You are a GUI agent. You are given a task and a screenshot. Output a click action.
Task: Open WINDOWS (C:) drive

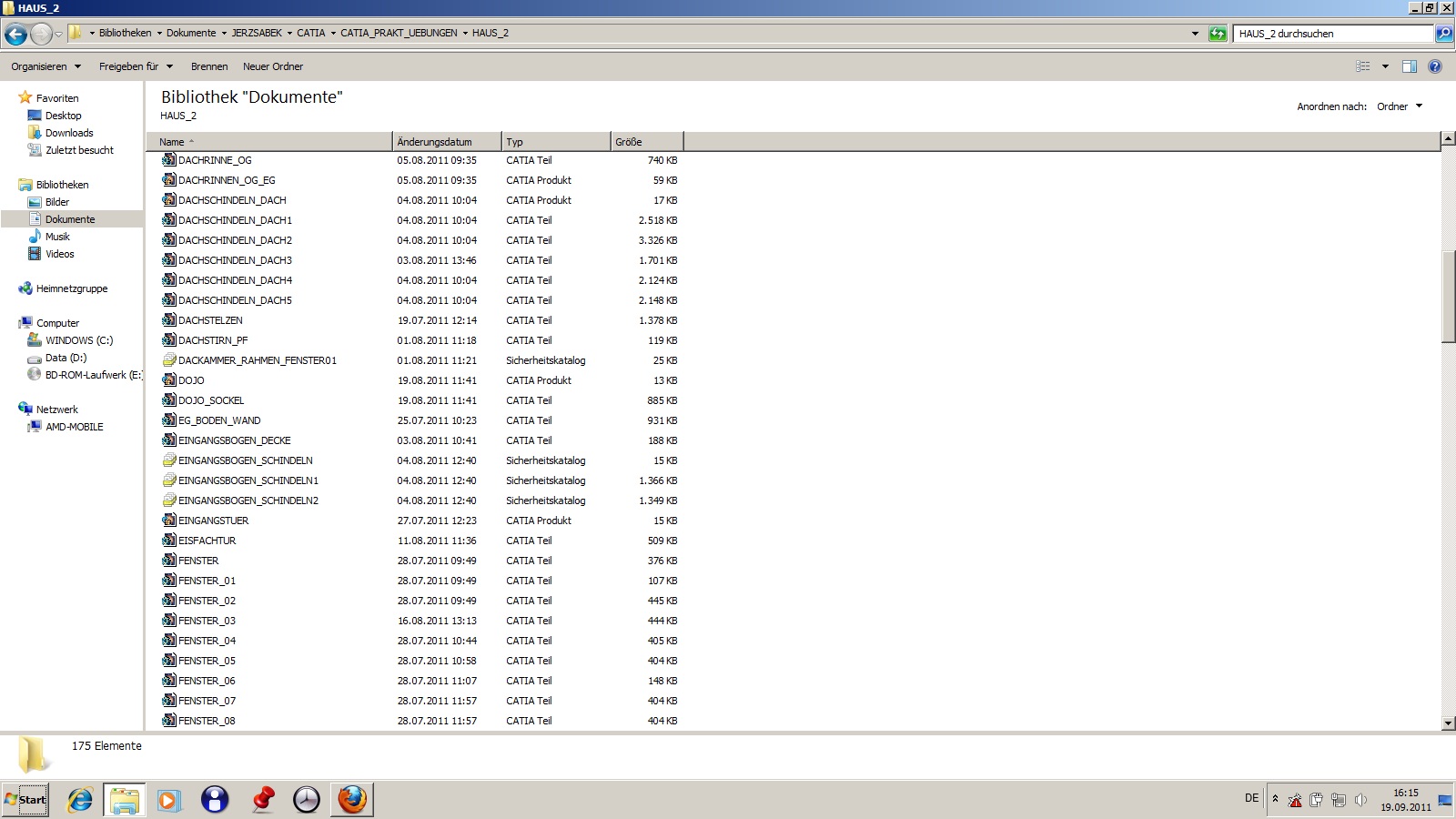(79, 340)
